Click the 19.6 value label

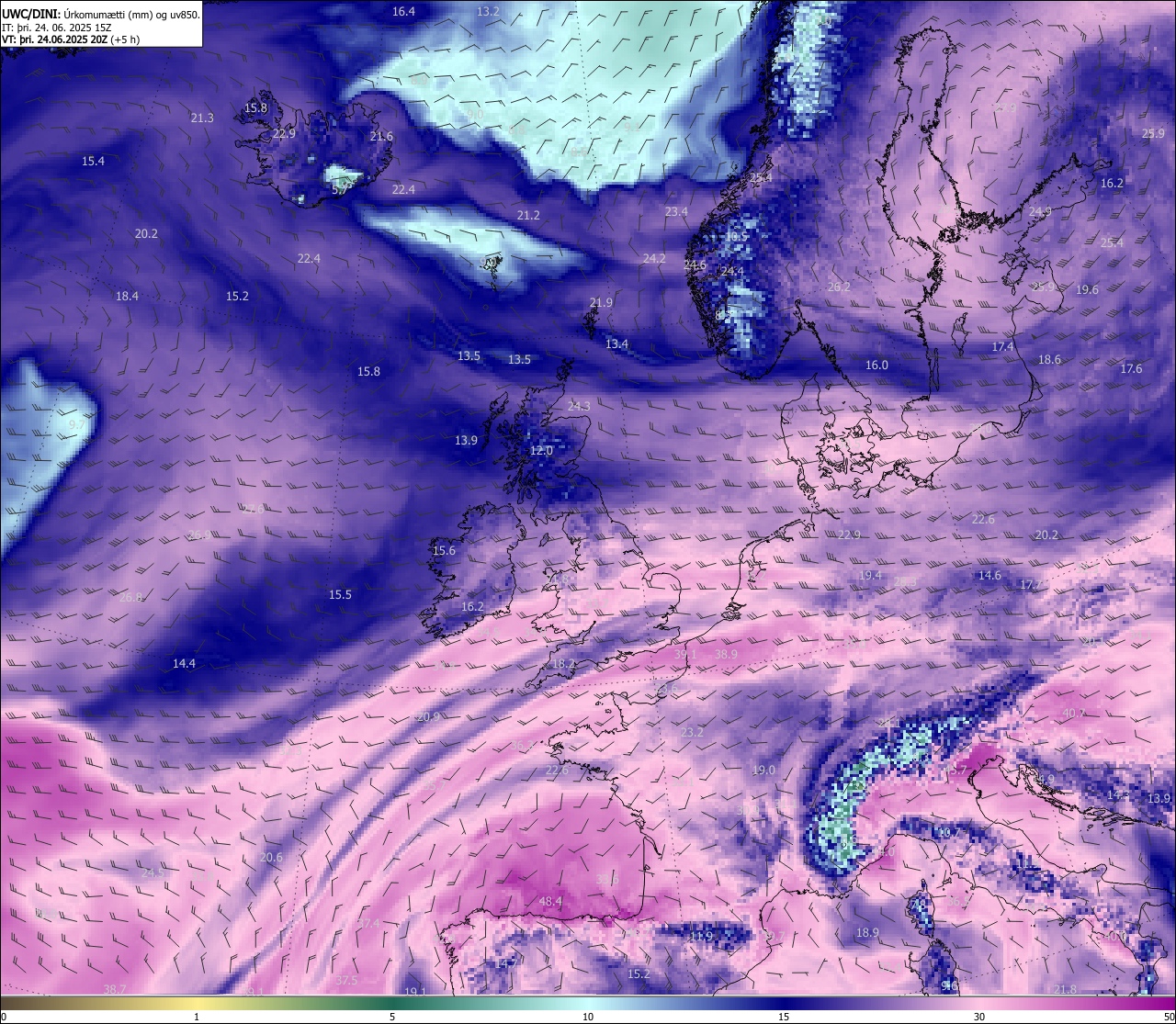1087,289
